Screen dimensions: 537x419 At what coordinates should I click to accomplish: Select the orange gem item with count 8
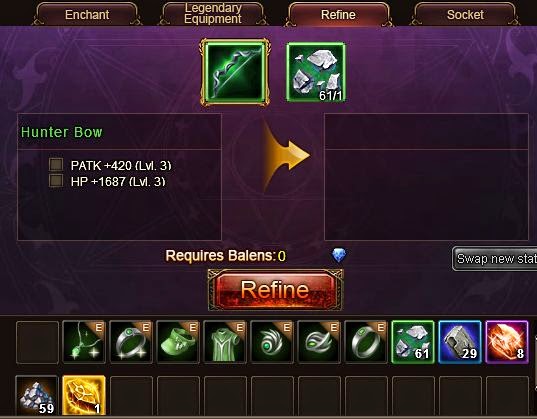point(507,342)
